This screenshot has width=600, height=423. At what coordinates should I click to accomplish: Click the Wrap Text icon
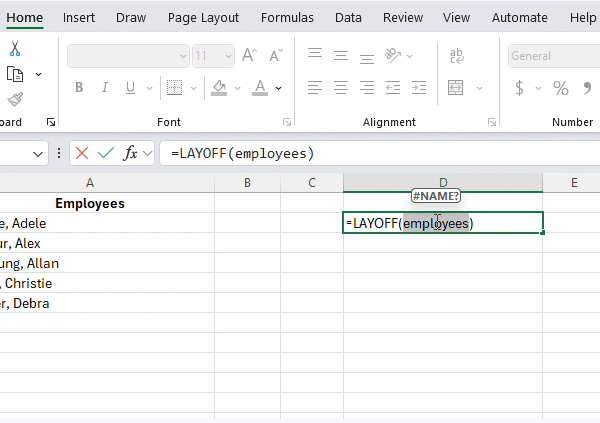[x=456, y=56]
